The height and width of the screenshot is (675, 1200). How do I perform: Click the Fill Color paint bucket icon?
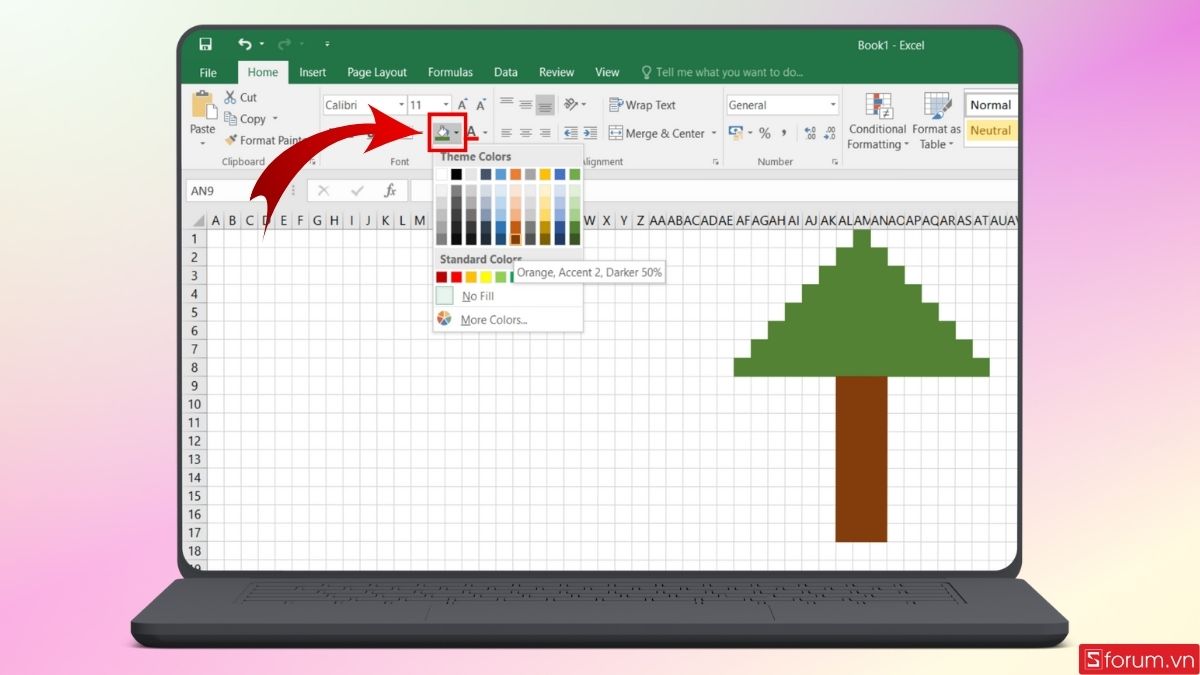tap(442, 133)
